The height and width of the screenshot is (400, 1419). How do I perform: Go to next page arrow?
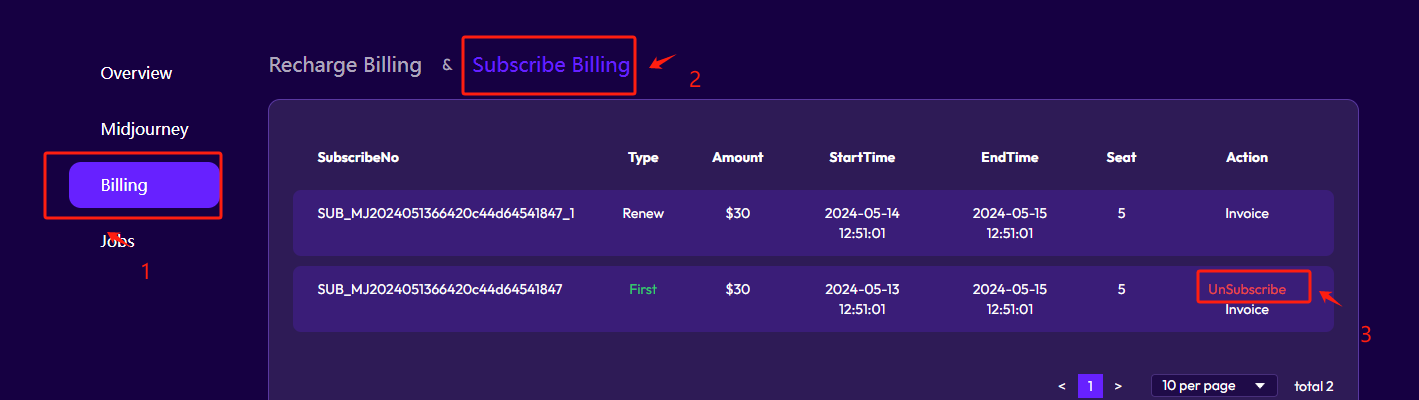coord(1118,386)
